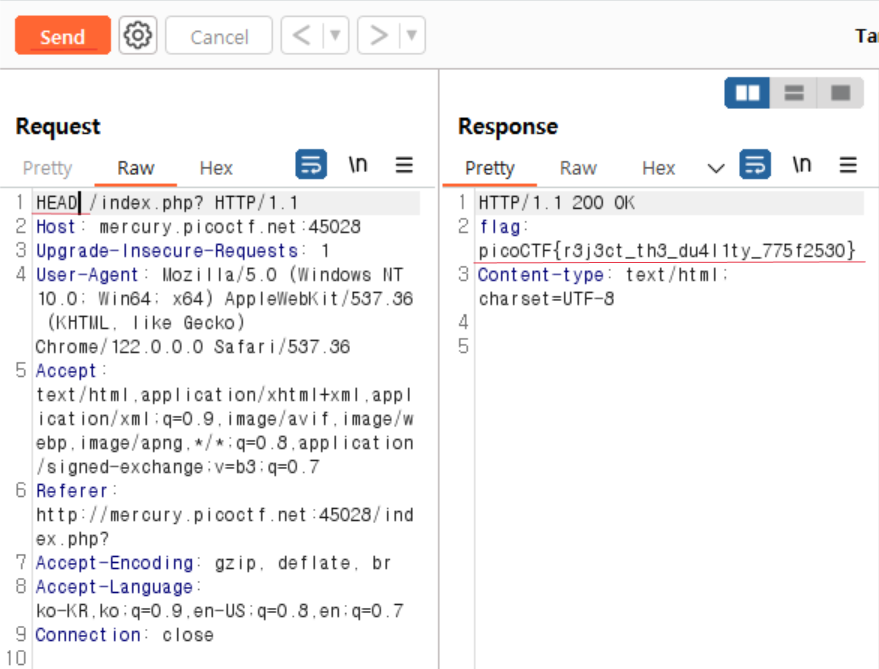Click the picoCTF flag value in response
This screenshot has width=879, height=669.
(667, 251)
